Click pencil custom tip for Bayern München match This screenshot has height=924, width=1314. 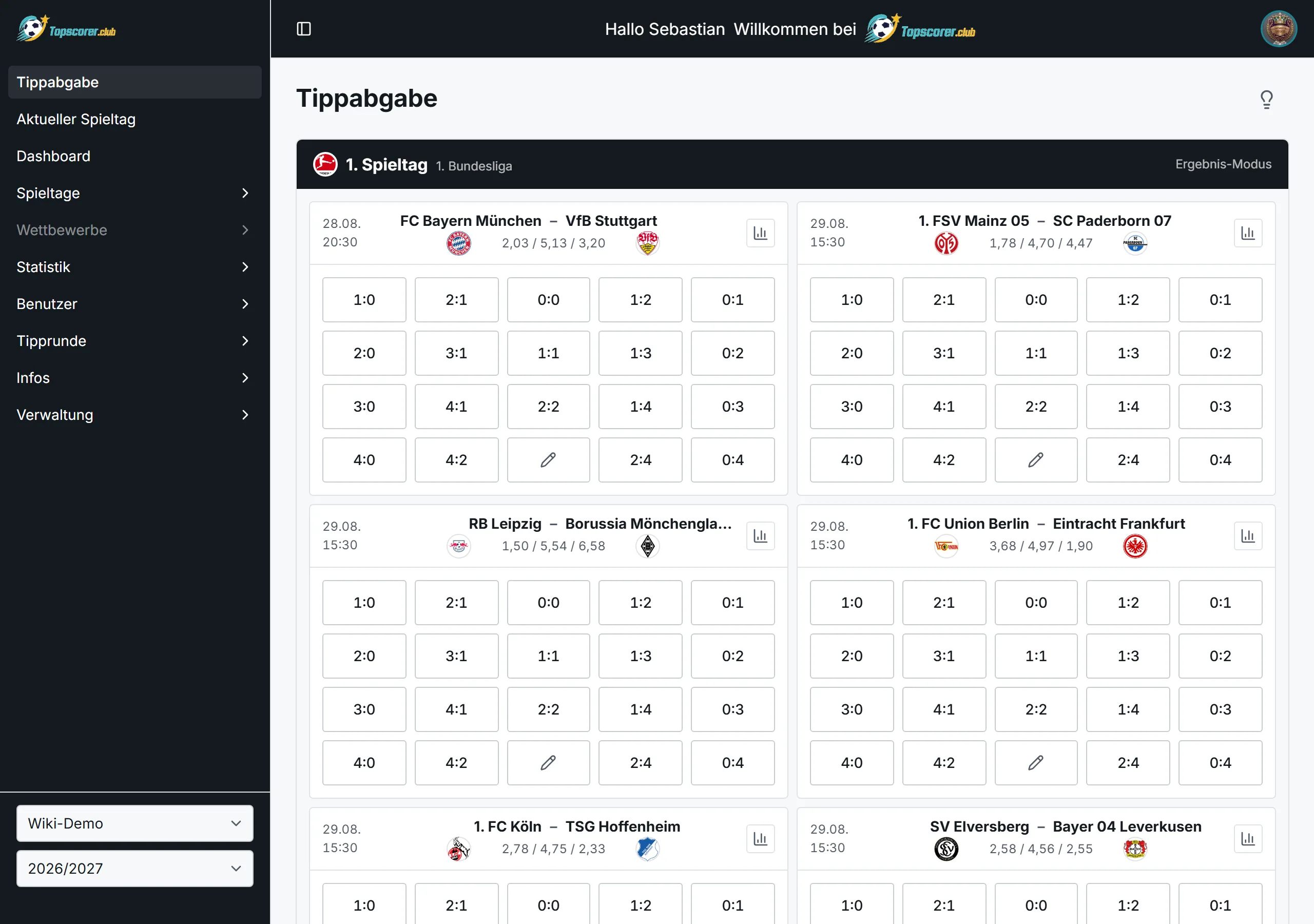[x=548, y=460]
